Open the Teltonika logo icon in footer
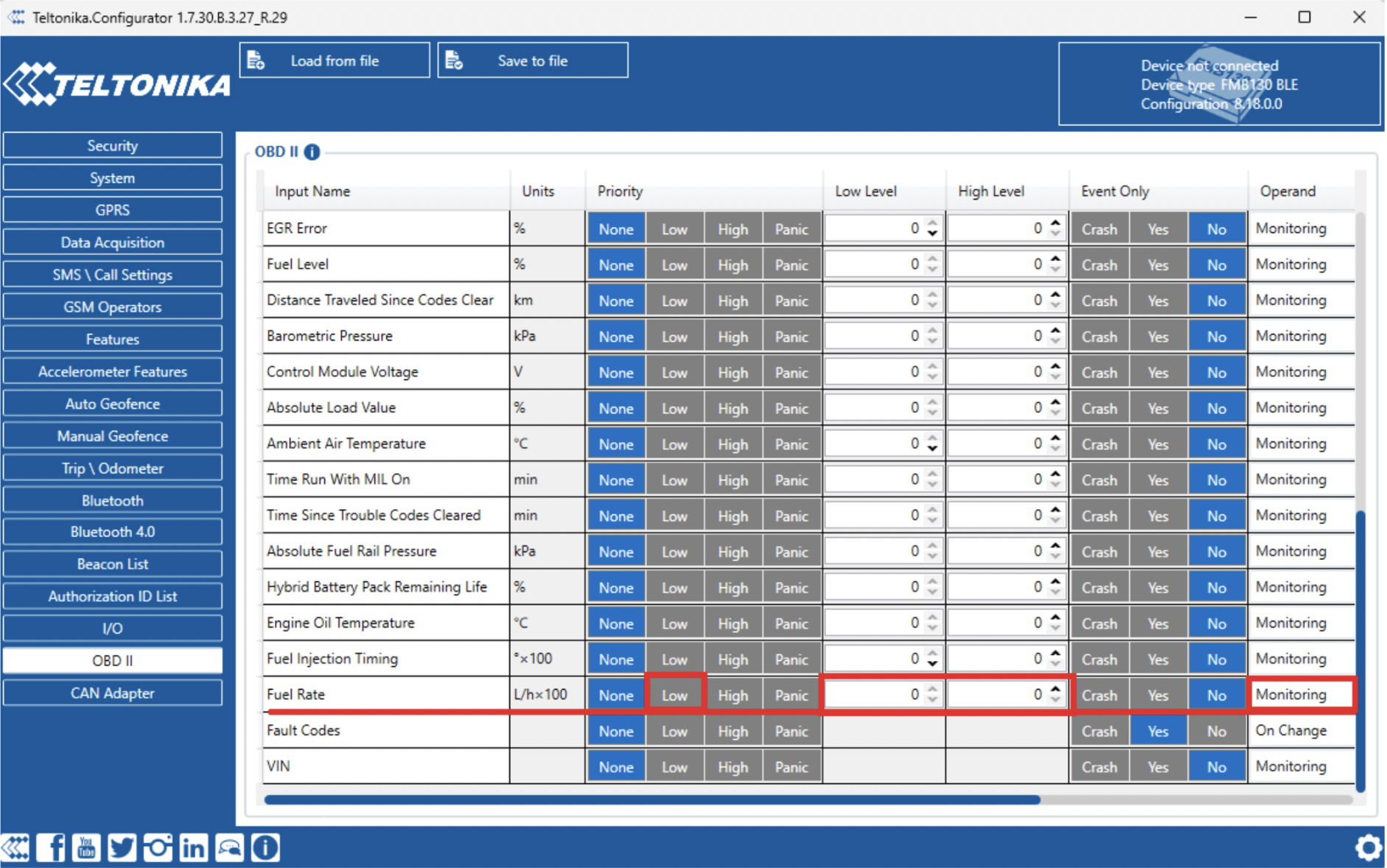 [15, 847]
